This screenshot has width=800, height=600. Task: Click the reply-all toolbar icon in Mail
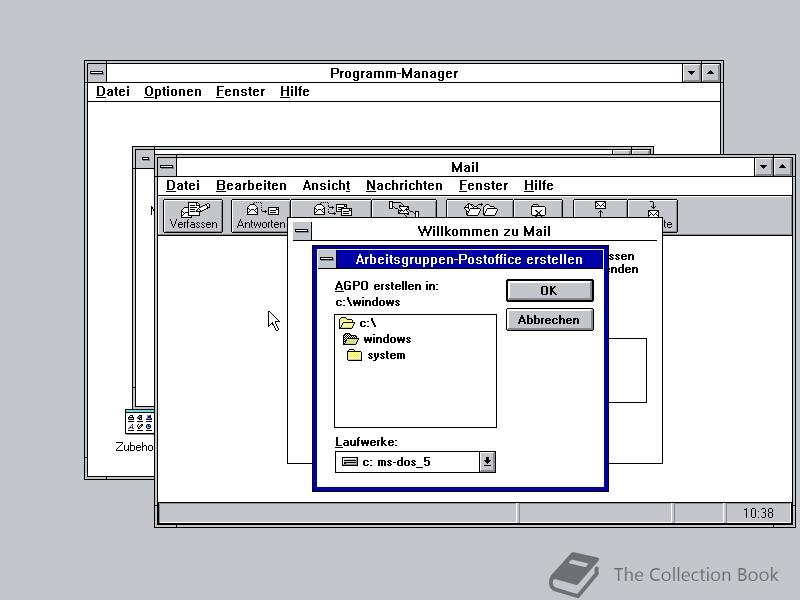[x=332, y=209]
